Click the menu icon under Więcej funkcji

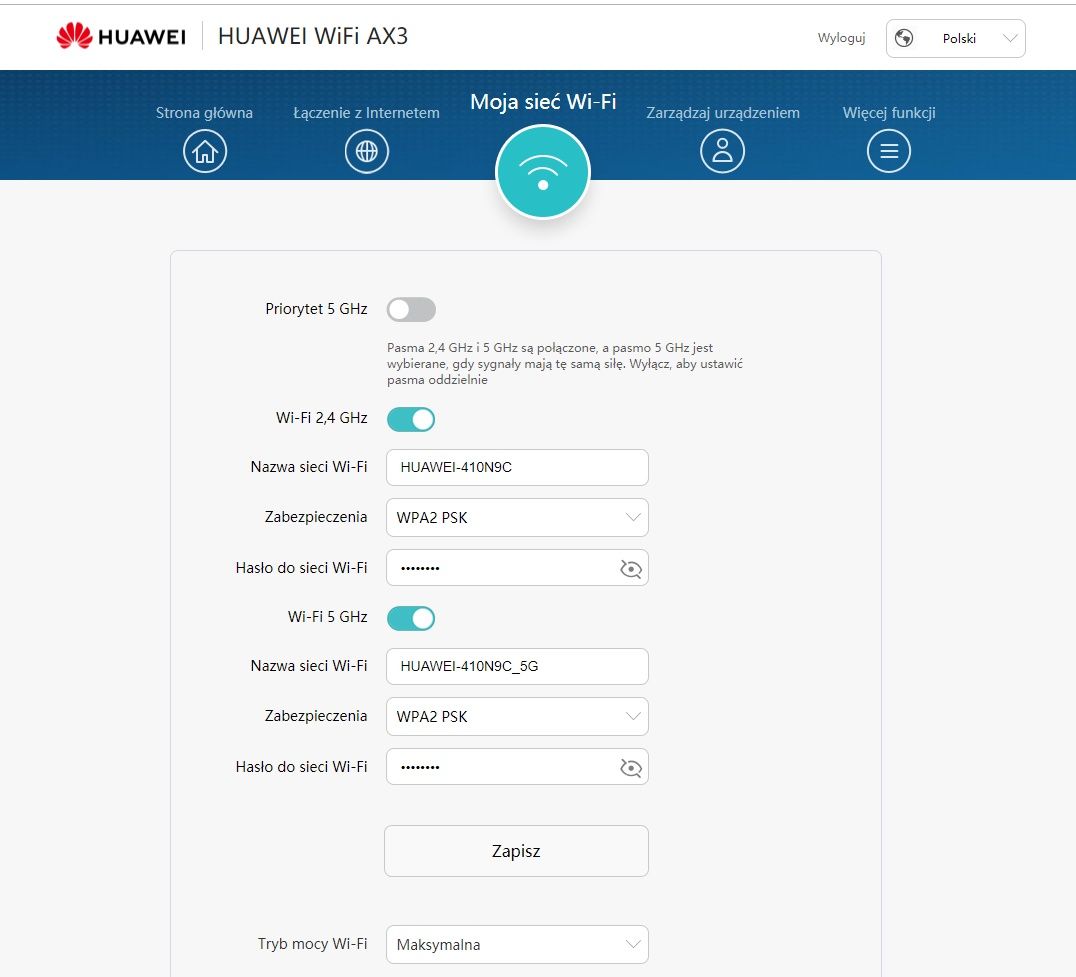(x=889, y=151)
